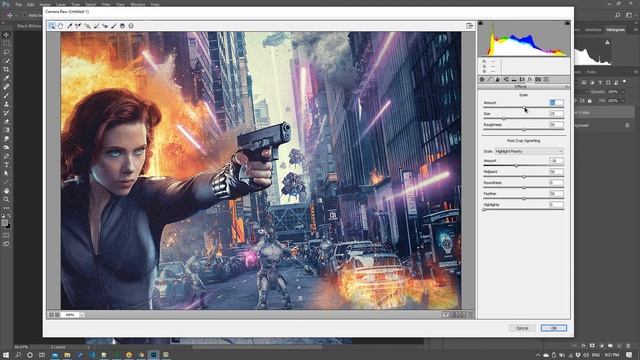Select the White Balance eyedropper tool
The image size is (640, 360).
[x=69, y=26]
